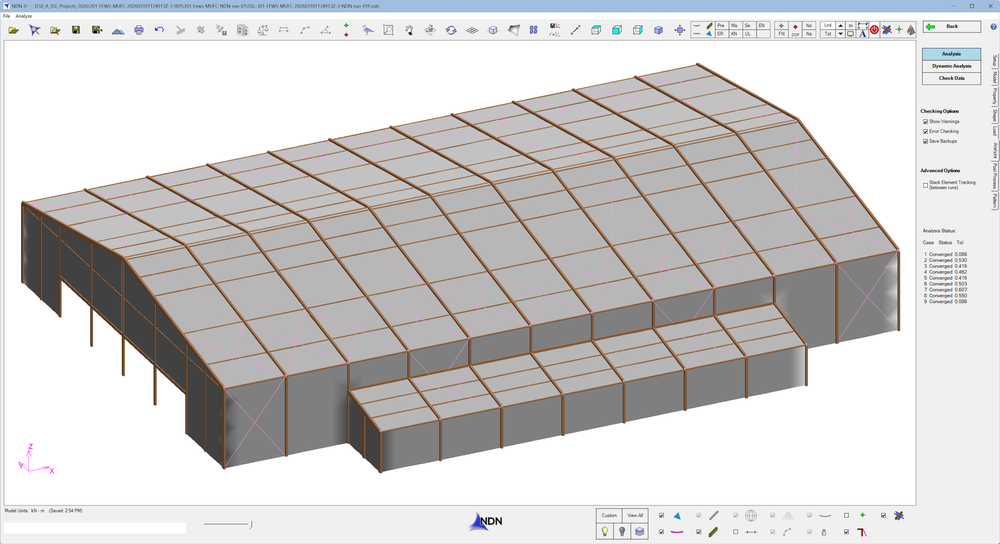Select case 2 Converged 0.530 row
The width and height of the screenshot is (1000, 544).
coord(946,260)
